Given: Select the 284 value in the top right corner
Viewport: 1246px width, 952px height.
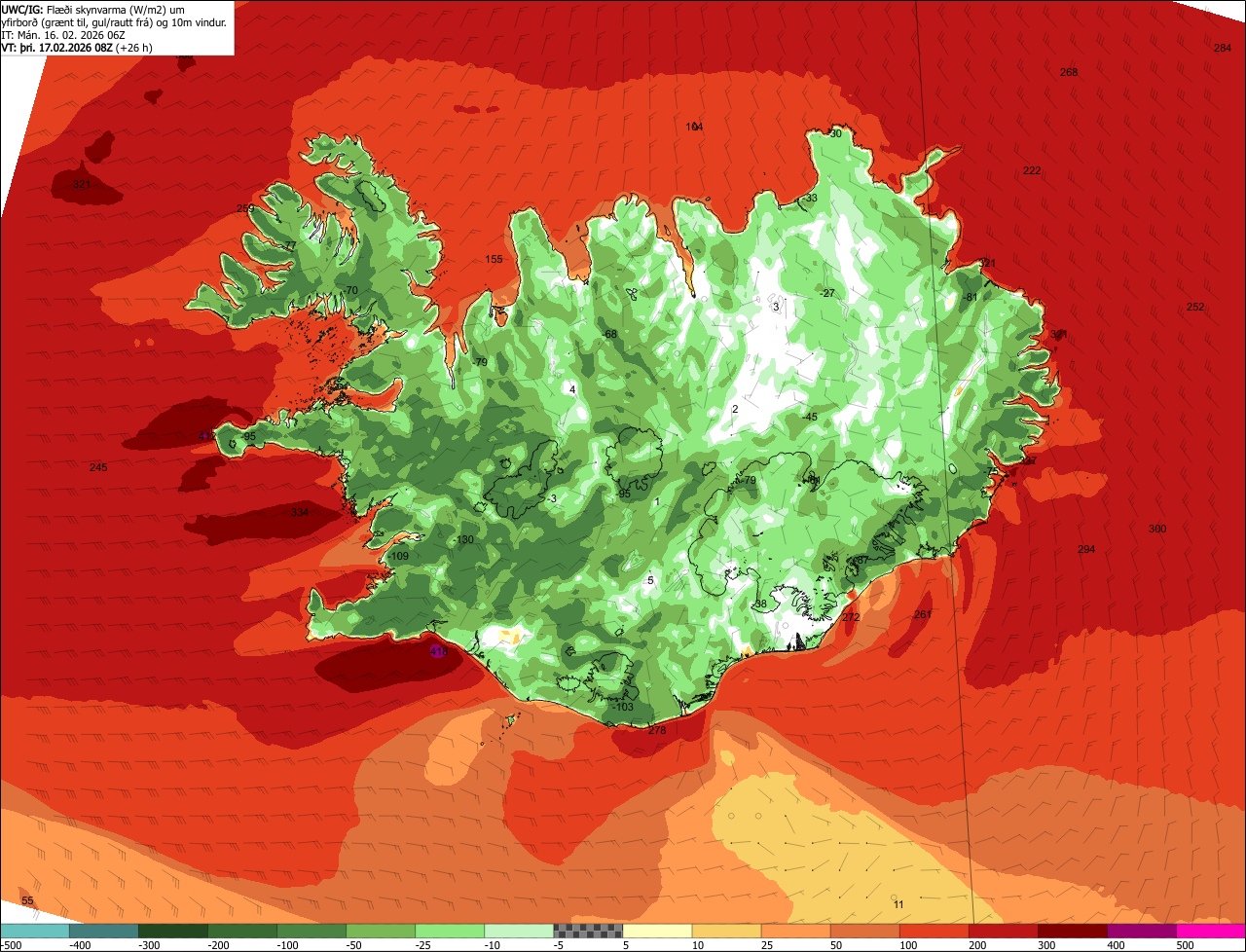Looking at the screenshot, I should point(1223,48).
